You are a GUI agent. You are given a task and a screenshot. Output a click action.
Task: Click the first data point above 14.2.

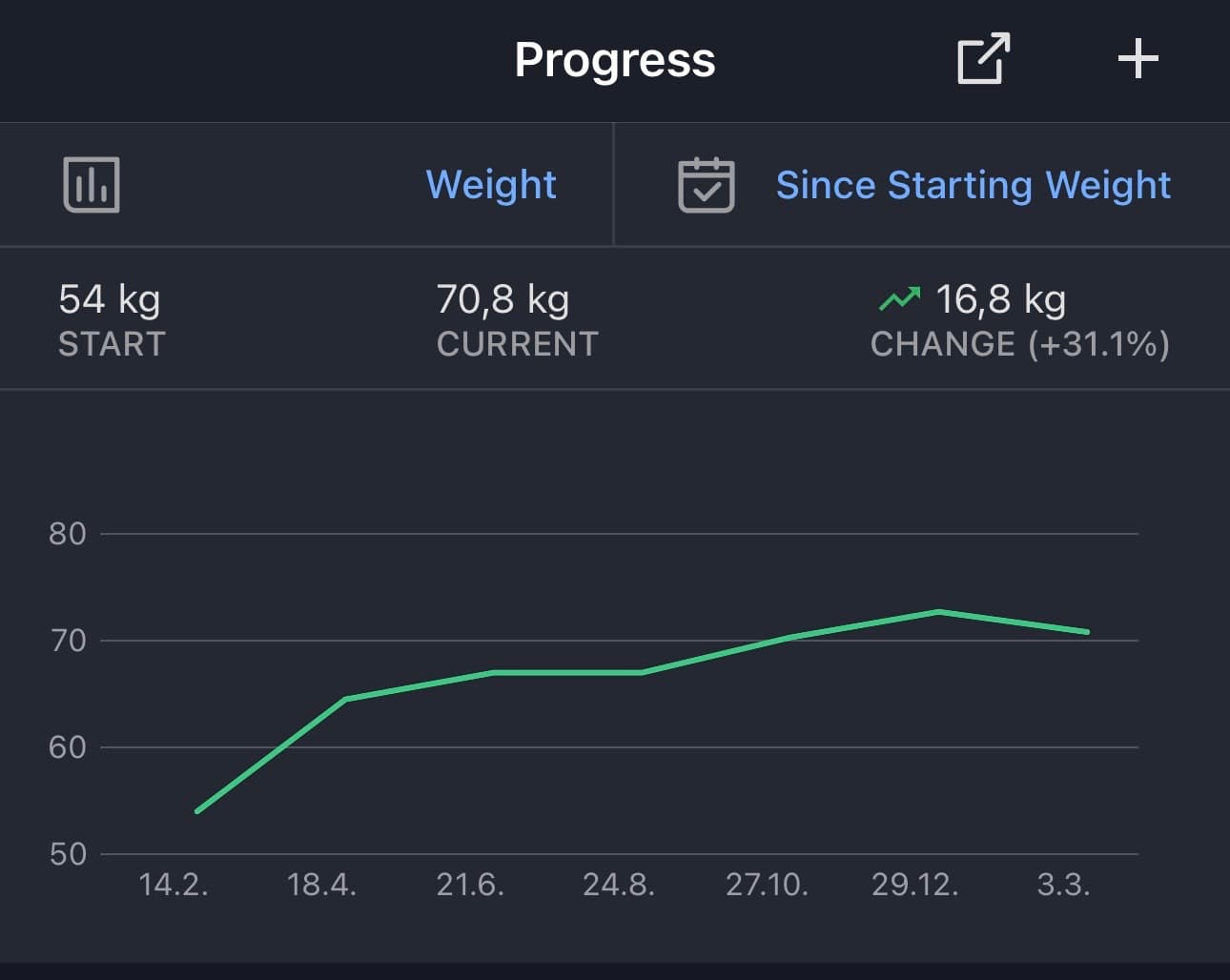click(197, 810)
